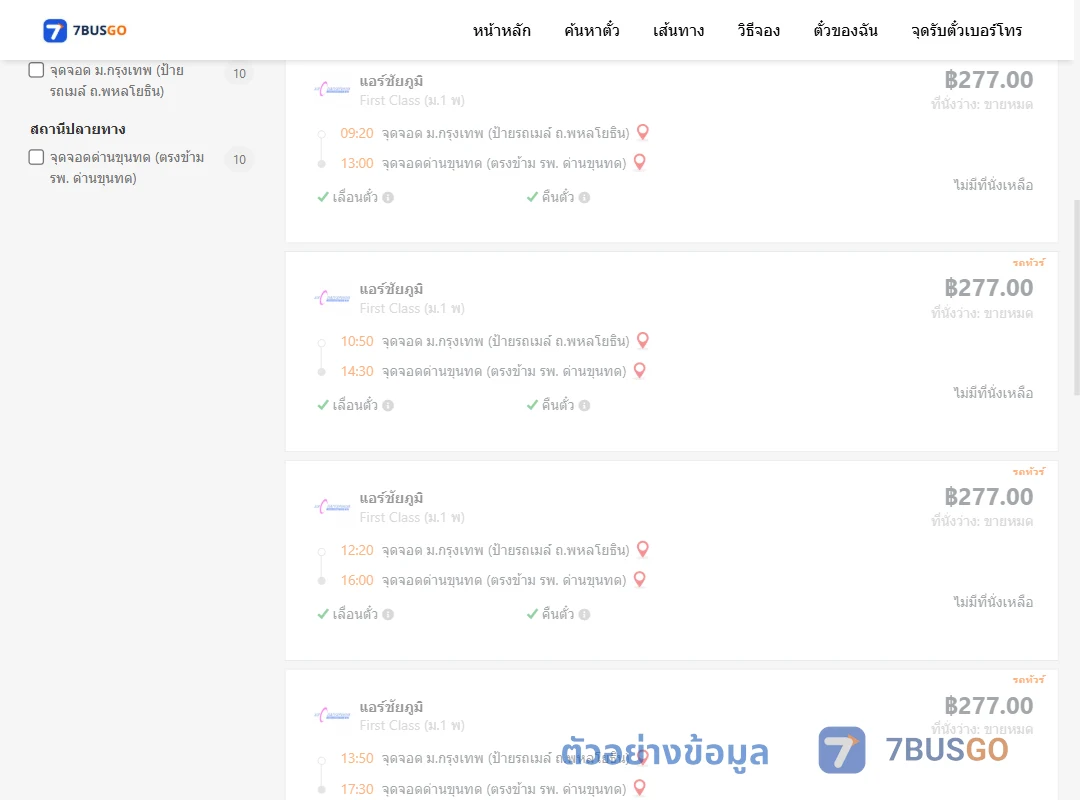The image size is (1080, 800).
Task: Click map pin for 17:30 arrival stop
Action: pos(639,787)
